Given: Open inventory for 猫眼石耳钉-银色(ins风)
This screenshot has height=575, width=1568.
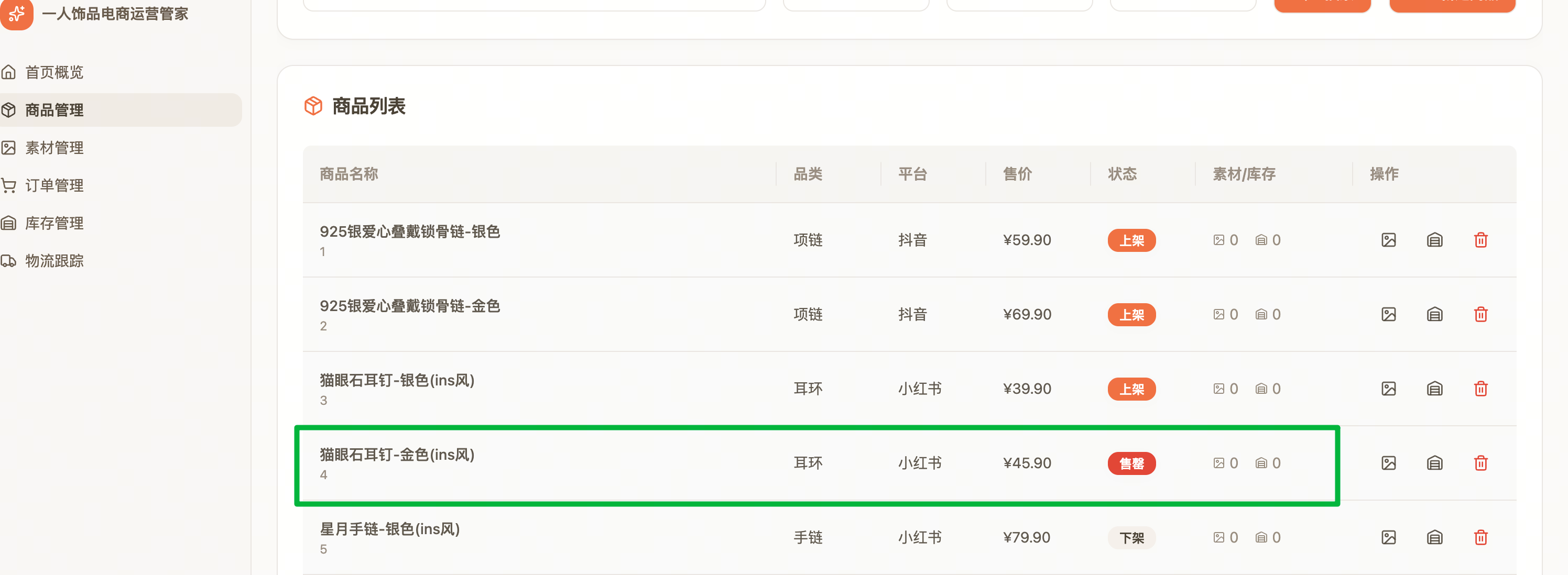Looking at the screenshot, I should [1435, 389].
